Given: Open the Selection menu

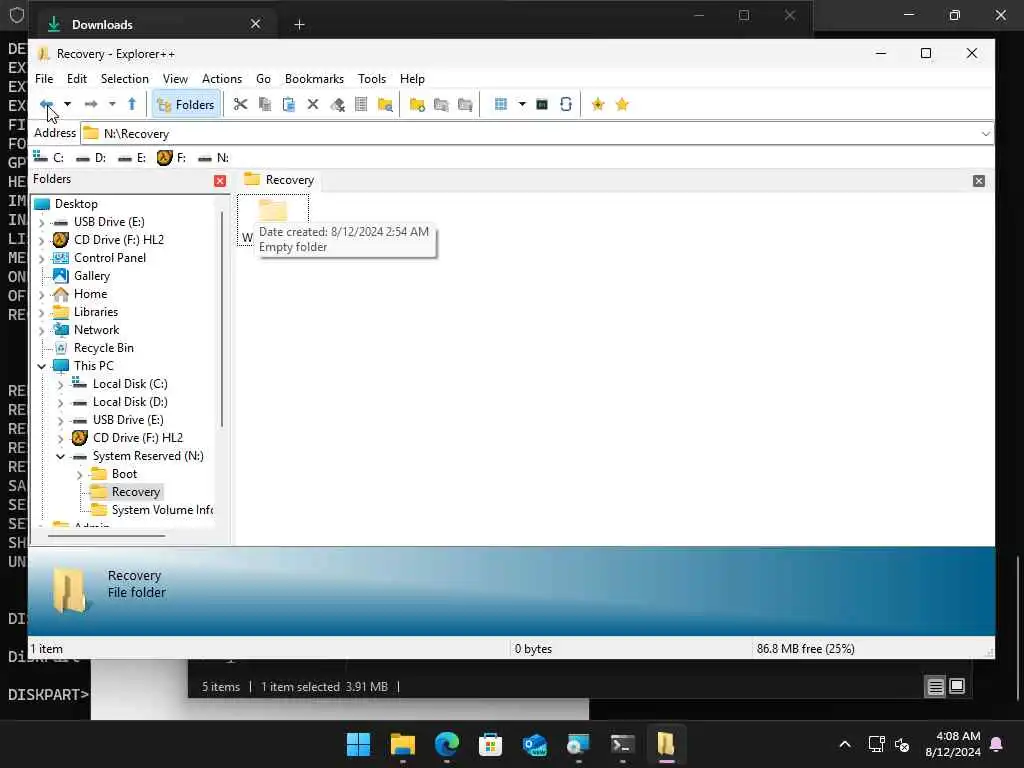Looking at the screenshot, I should tap(124, 78).
